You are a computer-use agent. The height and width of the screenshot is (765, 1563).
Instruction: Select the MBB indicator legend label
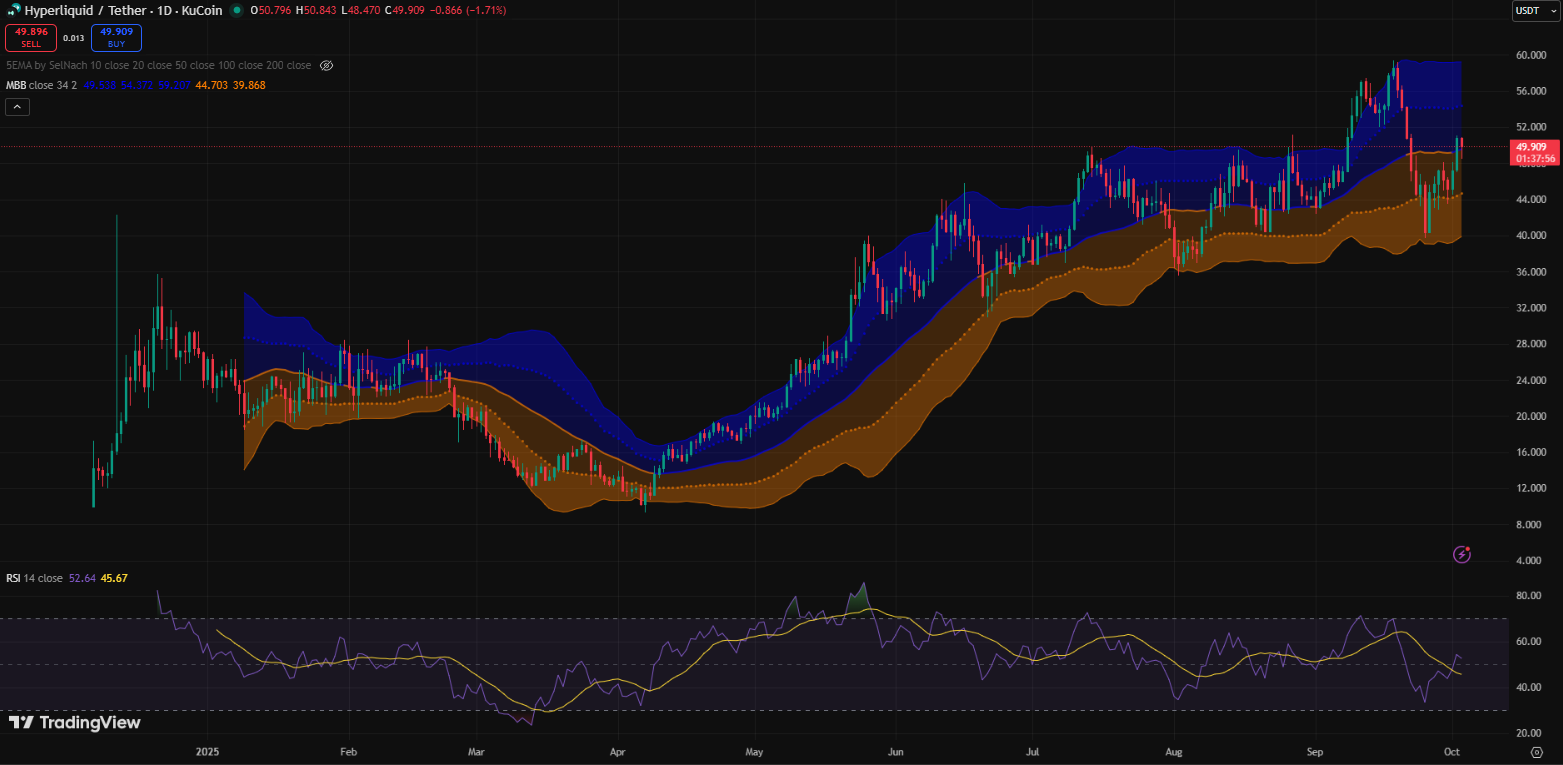[x=16, y=85]
